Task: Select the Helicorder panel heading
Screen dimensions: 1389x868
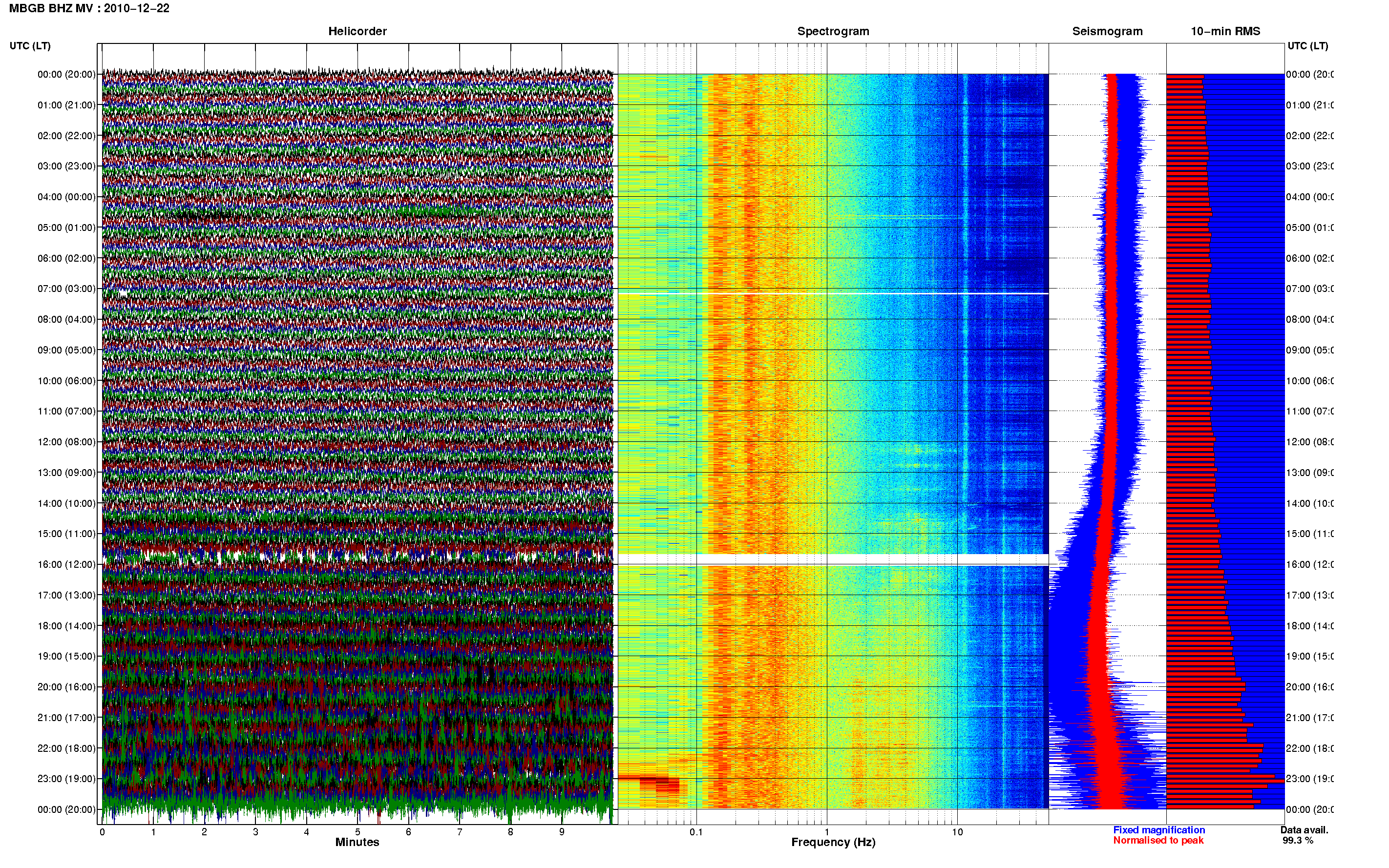Action: click(357, 31)
